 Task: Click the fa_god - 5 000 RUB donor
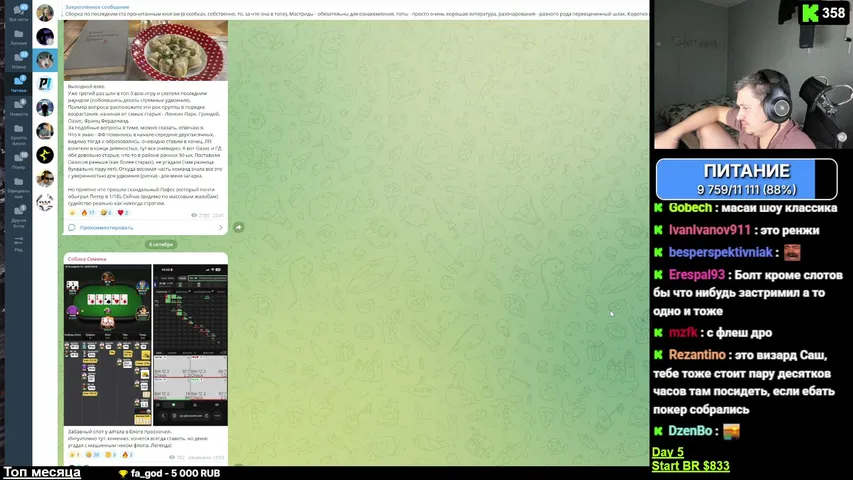coord(170,473)
